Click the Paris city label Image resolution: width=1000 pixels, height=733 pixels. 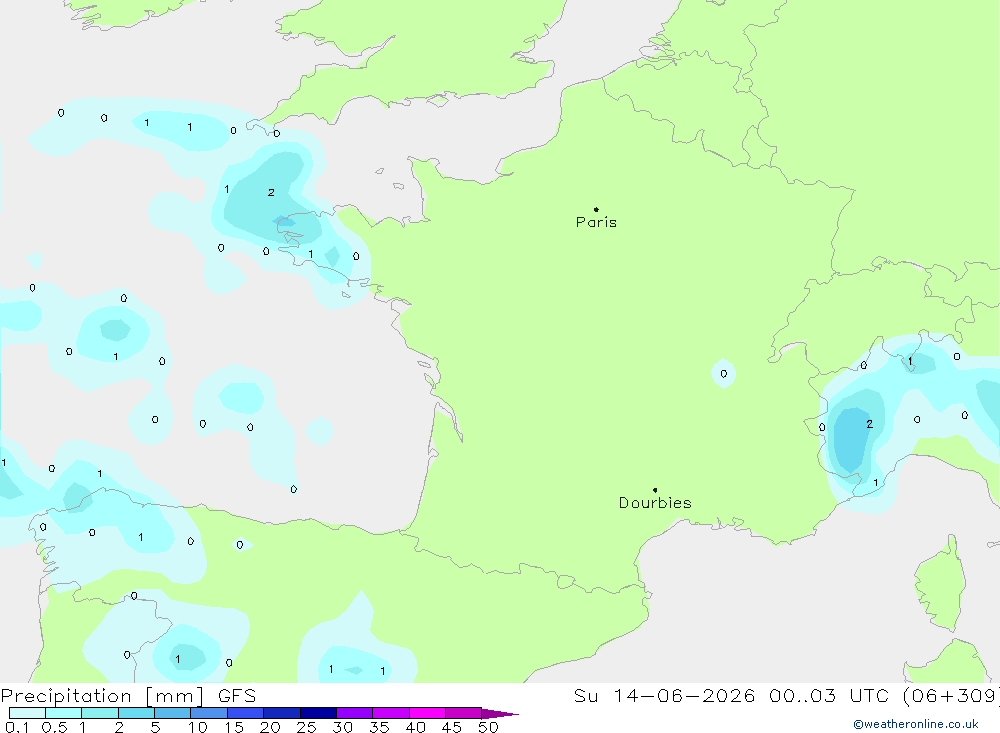coord(596,222)
